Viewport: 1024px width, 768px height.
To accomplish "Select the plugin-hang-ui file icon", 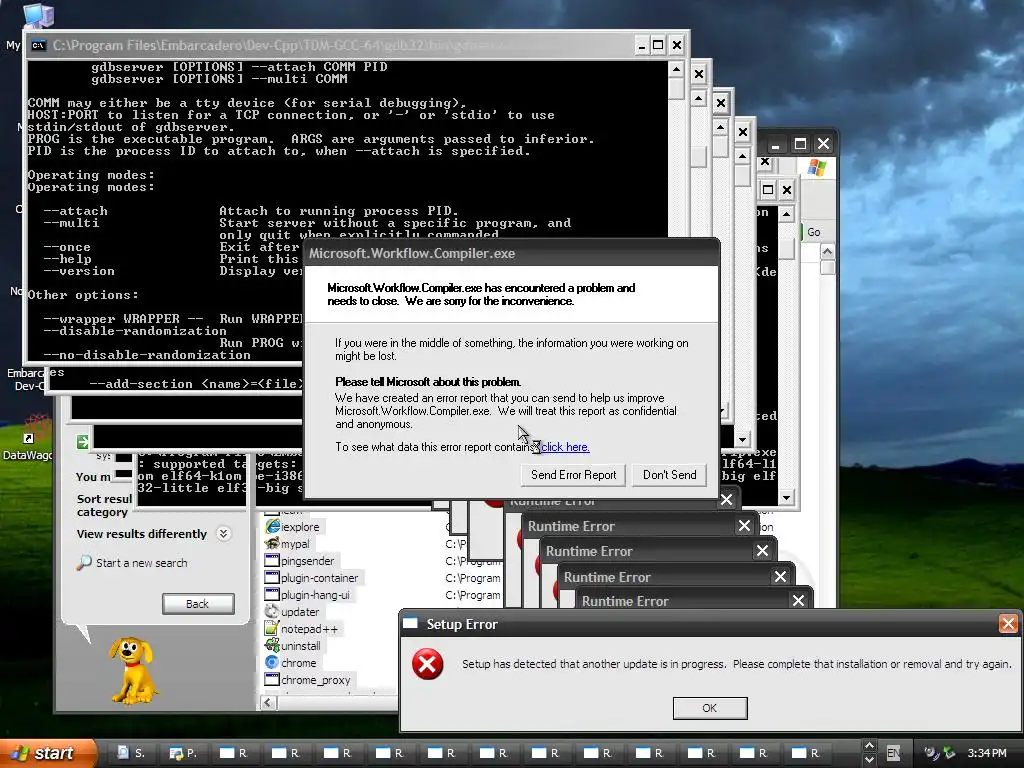I will 272,594.
